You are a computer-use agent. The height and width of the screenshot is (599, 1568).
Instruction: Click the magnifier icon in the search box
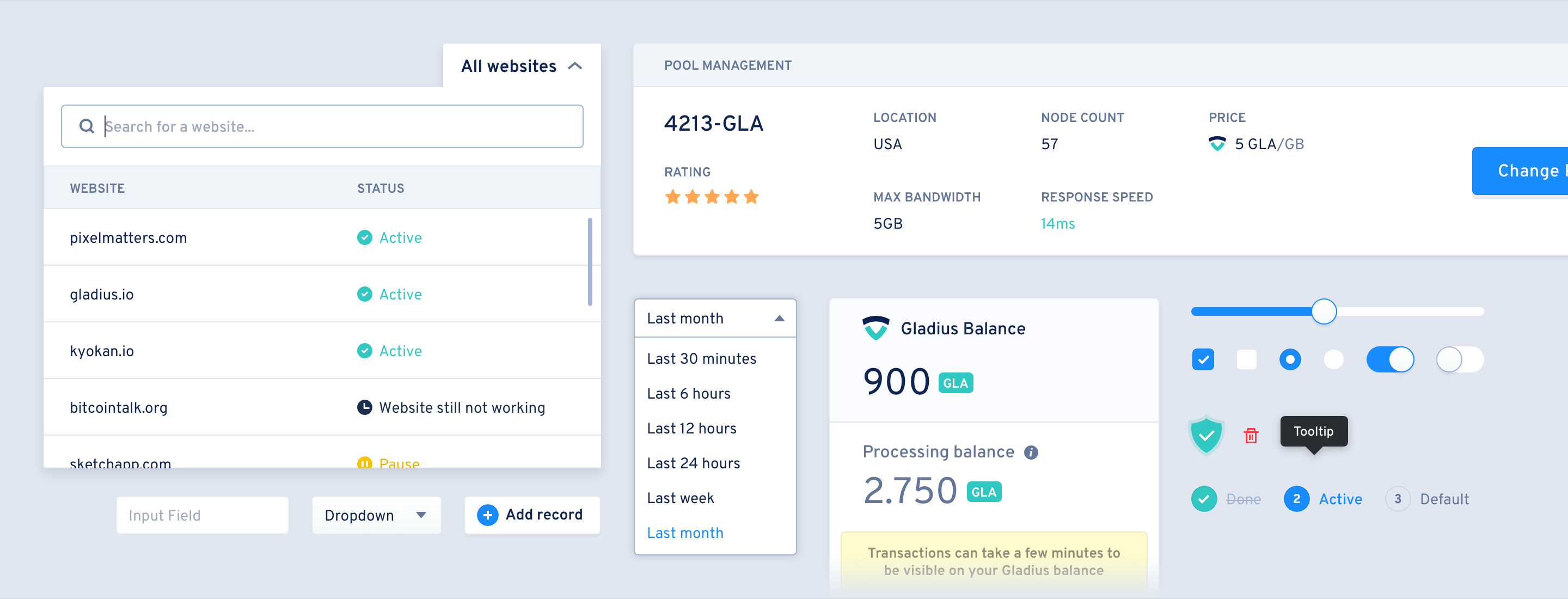click(x=87, y=126)
